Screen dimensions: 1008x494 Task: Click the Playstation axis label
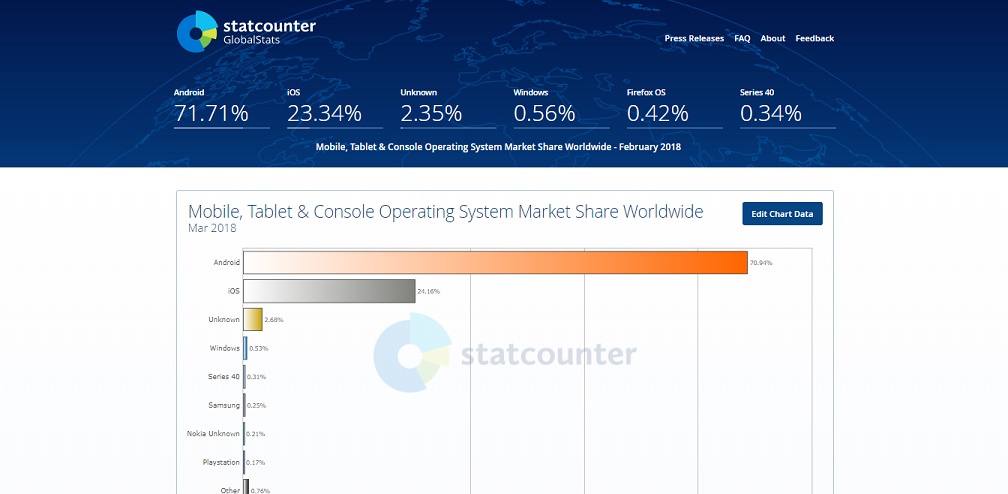coord(221,462)
